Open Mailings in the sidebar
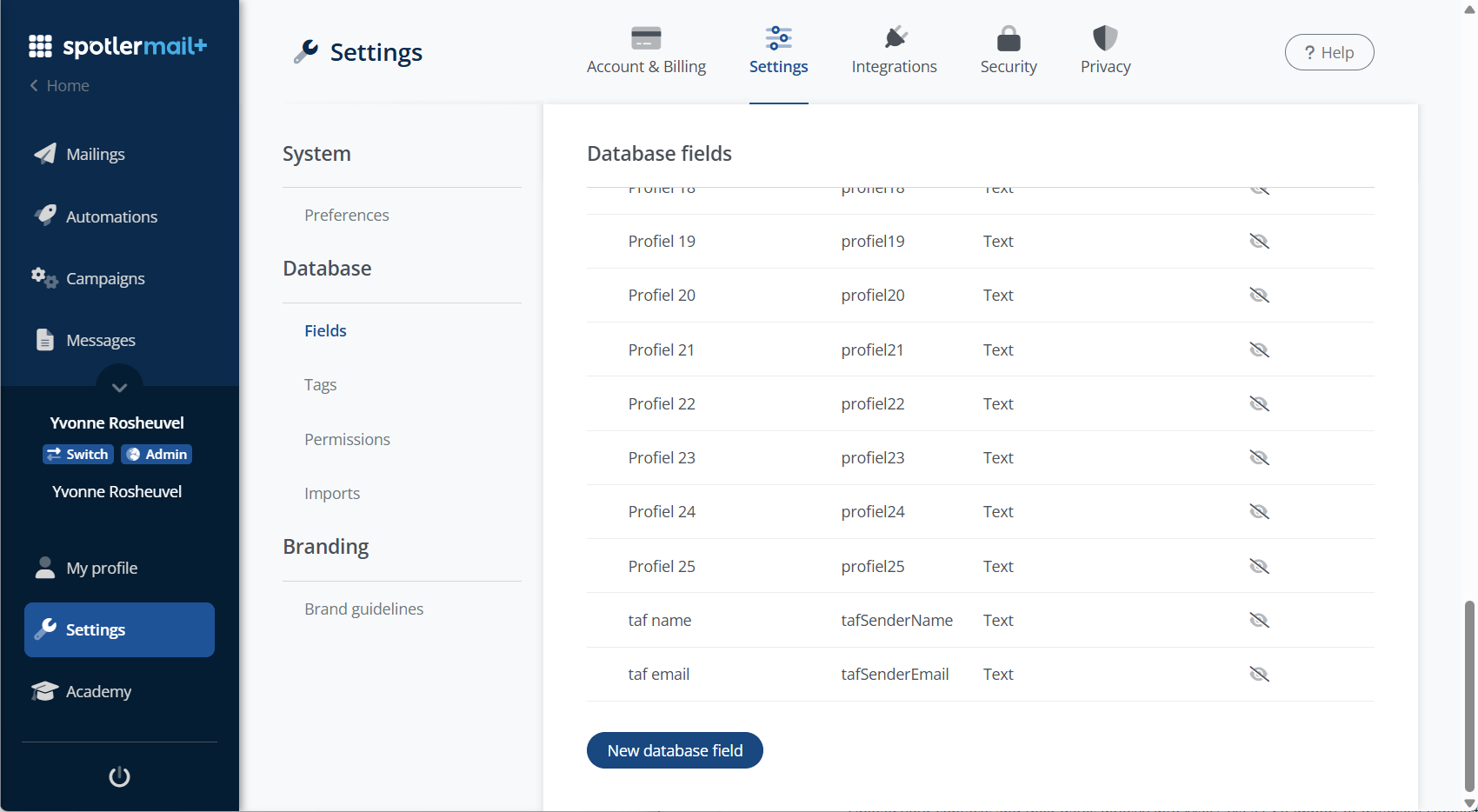 96,154
